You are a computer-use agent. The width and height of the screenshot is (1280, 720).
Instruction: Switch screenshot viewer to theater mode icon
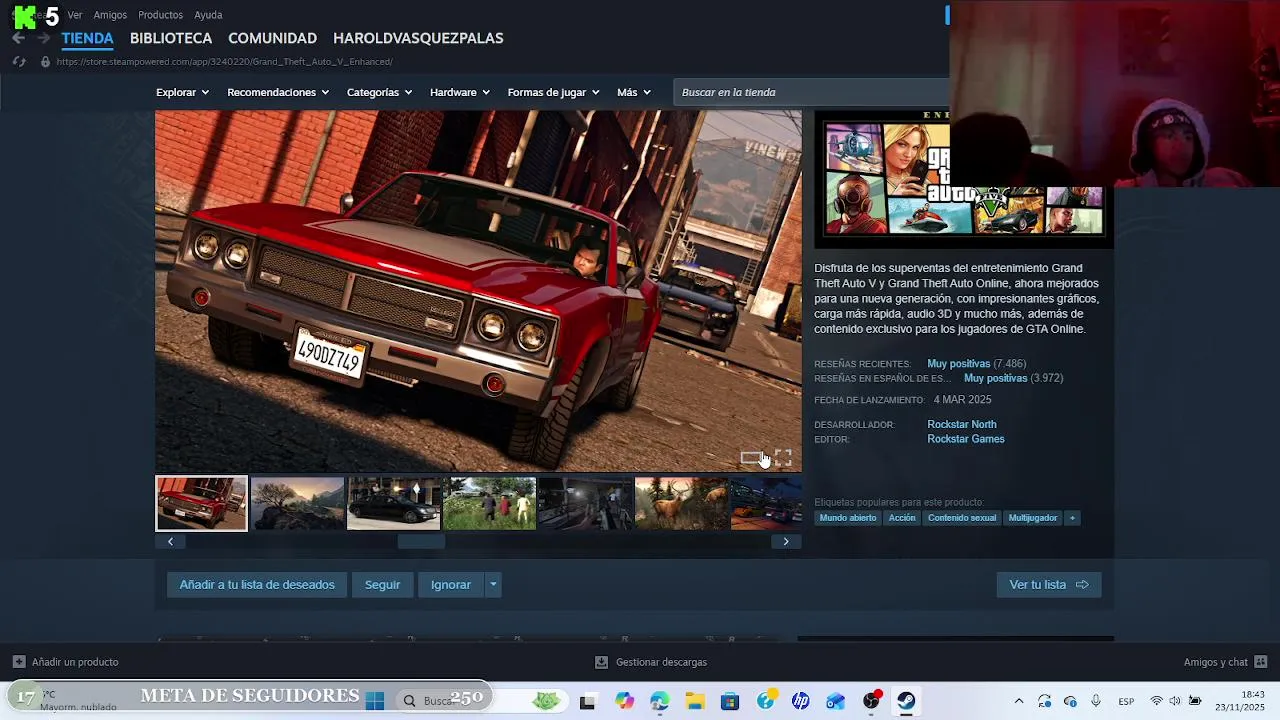pos(751,458)
